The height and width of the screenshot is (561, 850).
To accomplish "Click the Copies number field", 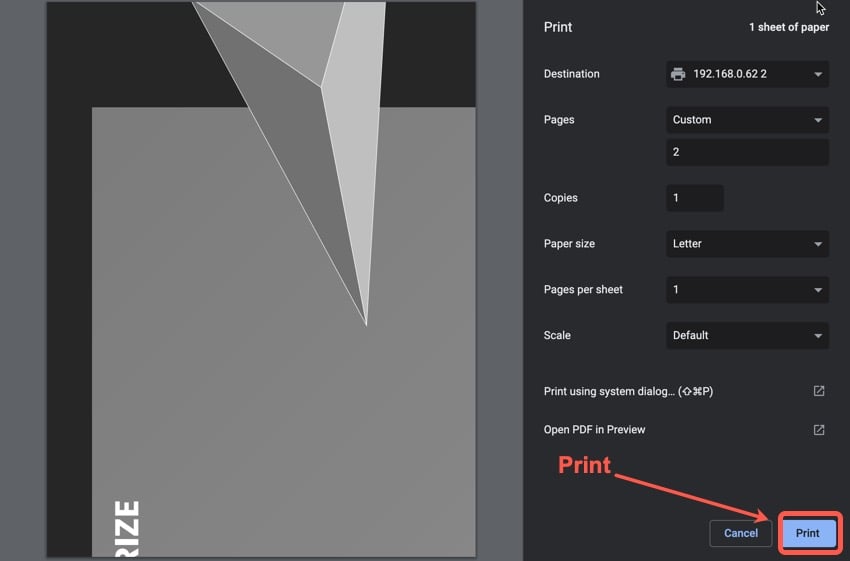I will point(694,198).
